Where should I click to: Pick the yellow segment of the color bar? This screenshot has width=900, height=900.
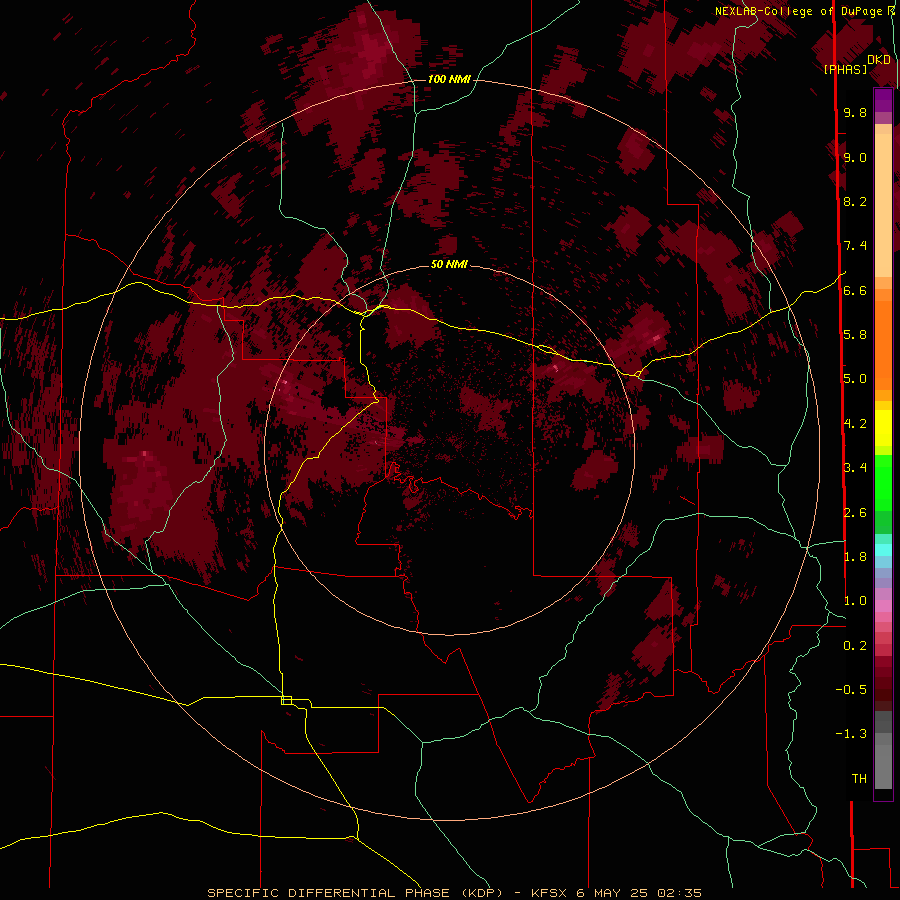[883, 428]
